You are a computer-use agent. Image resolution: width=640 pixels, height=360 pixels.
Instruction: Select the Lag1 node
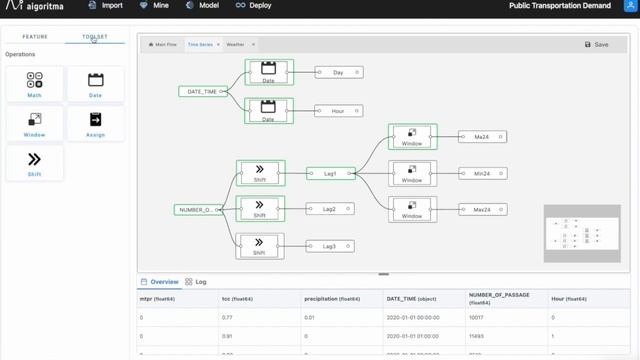coord(331,173)
